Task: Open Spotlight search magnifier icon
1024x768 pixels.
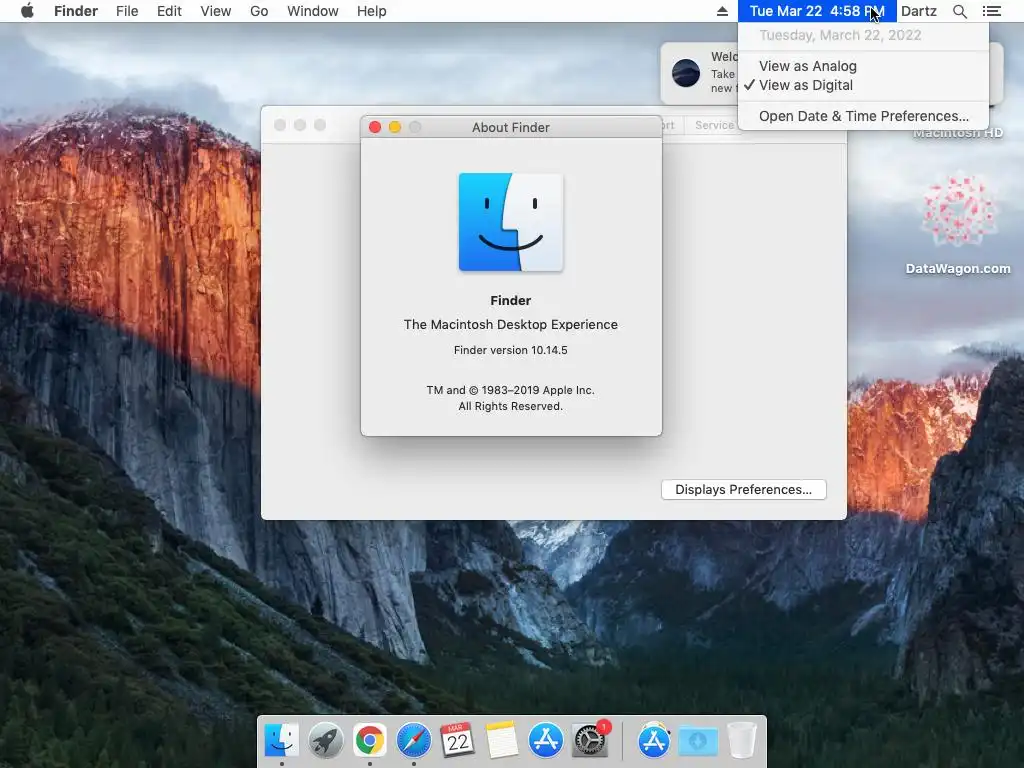Action: click(x=959, y=11)
